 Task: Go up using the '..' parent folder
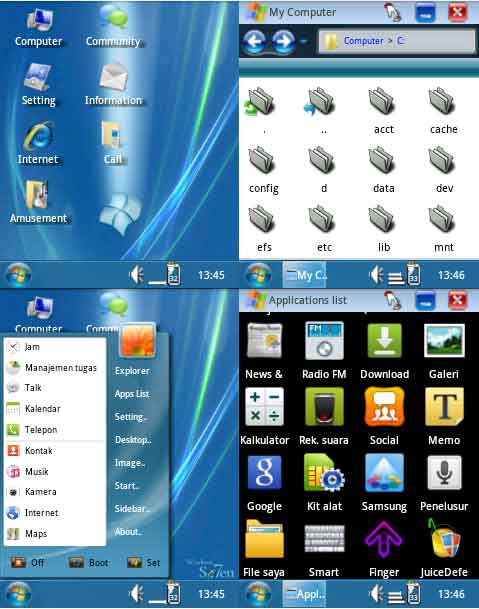pyautogui.click(x=321, y=111)
